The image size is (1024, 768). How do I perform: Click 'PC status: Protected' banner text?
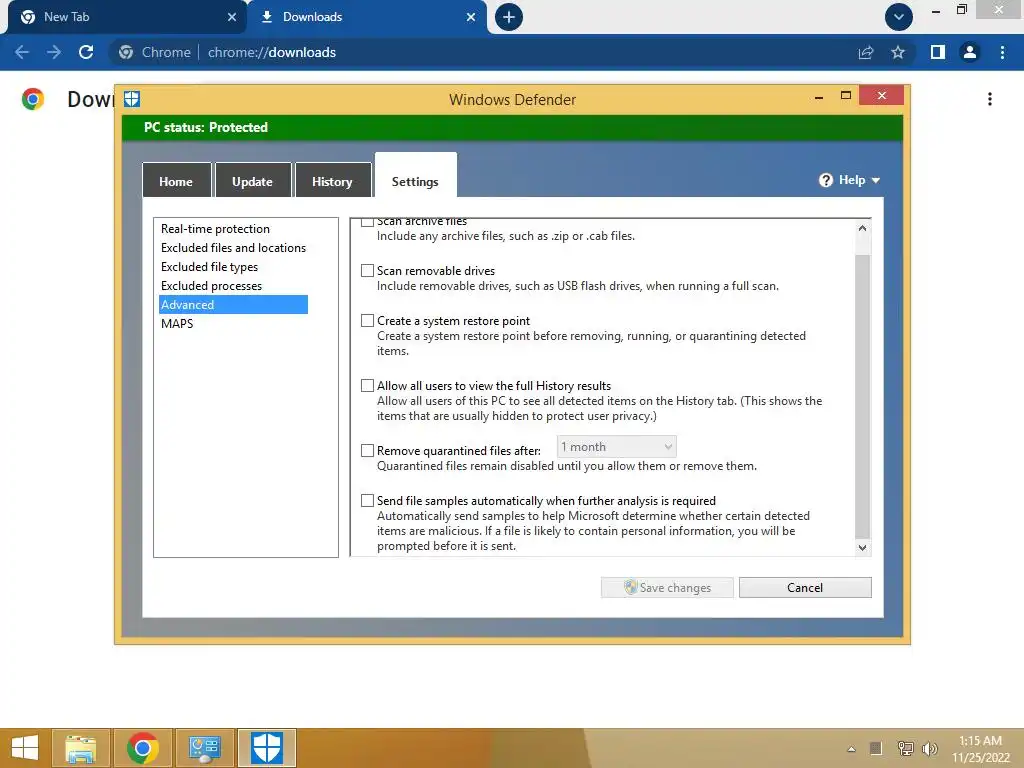(x=206, y=127)
